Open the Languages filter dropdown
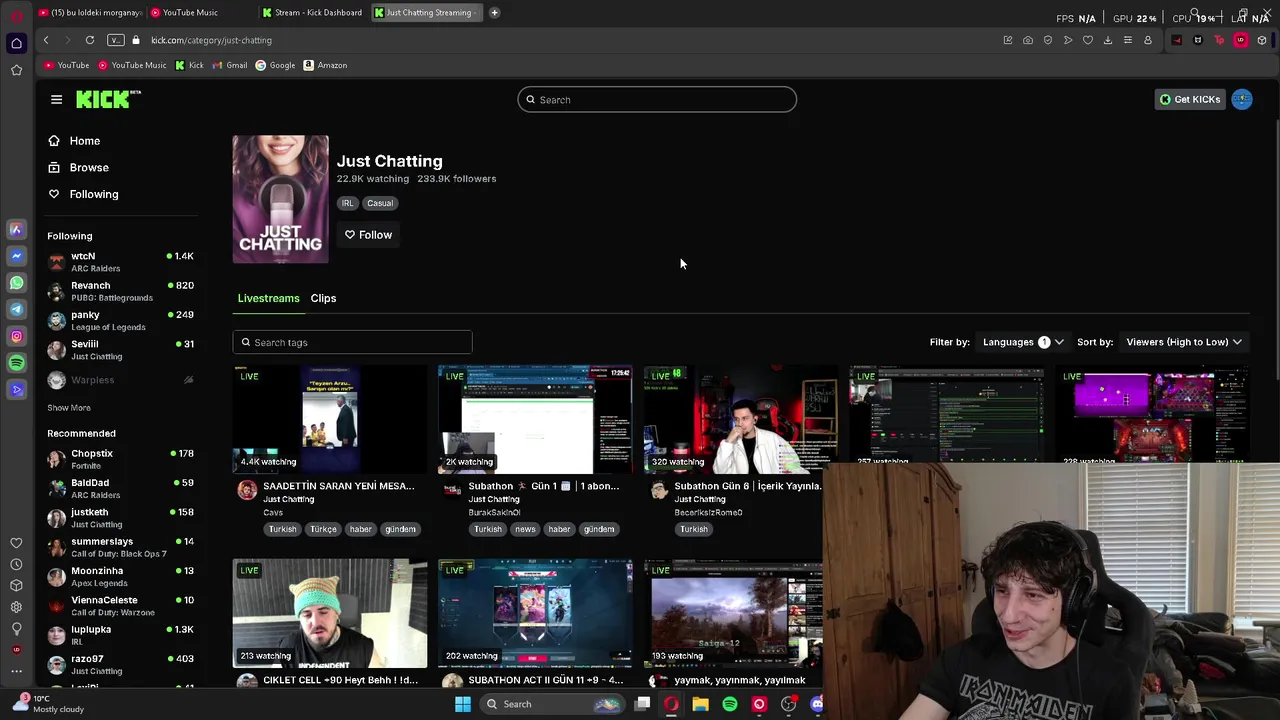Viewport: 1280px width, 720px height. click(1023, 342)
